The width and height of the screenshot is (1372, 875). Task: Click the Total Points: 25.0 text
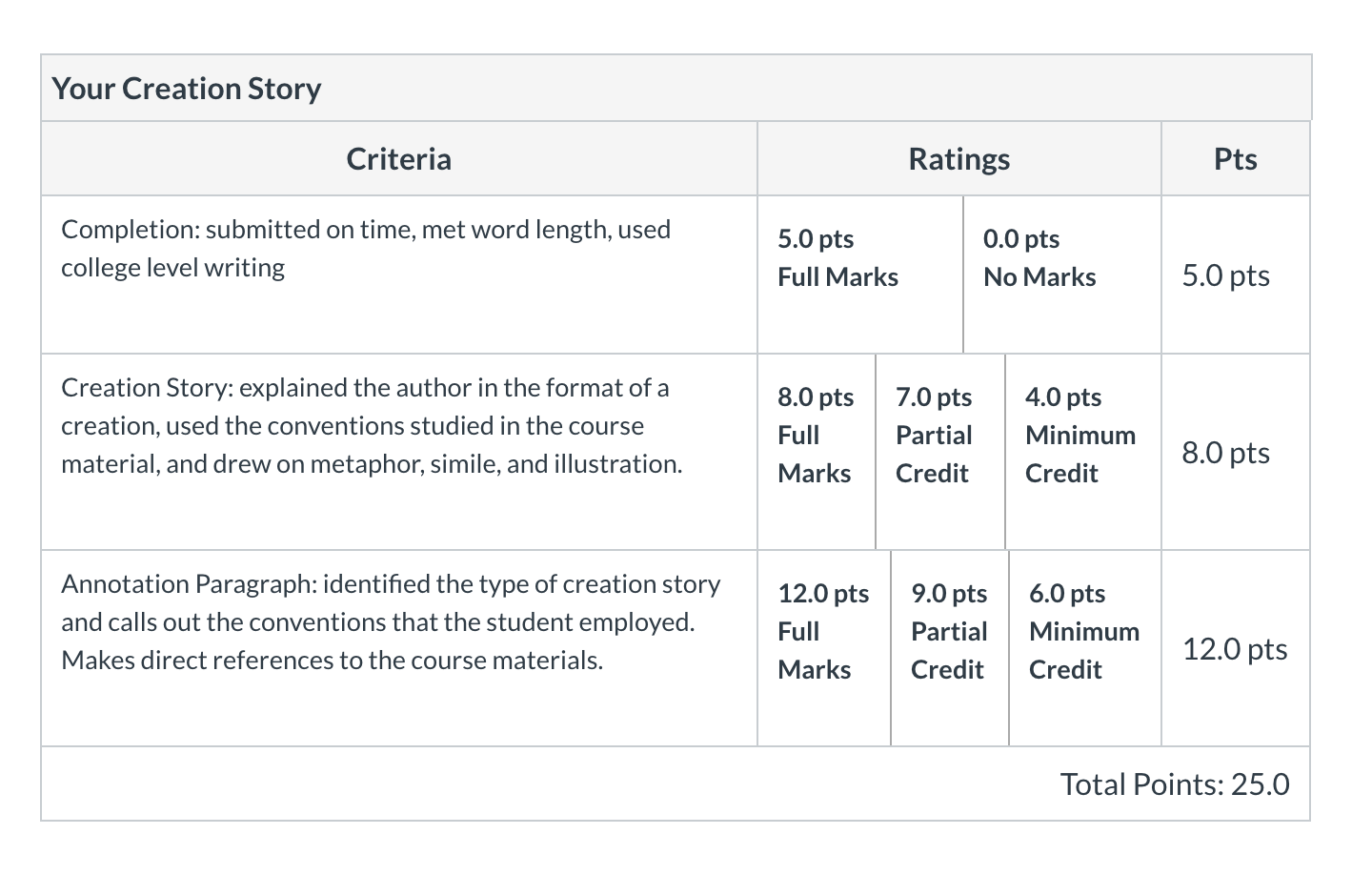click(1174, 784)
